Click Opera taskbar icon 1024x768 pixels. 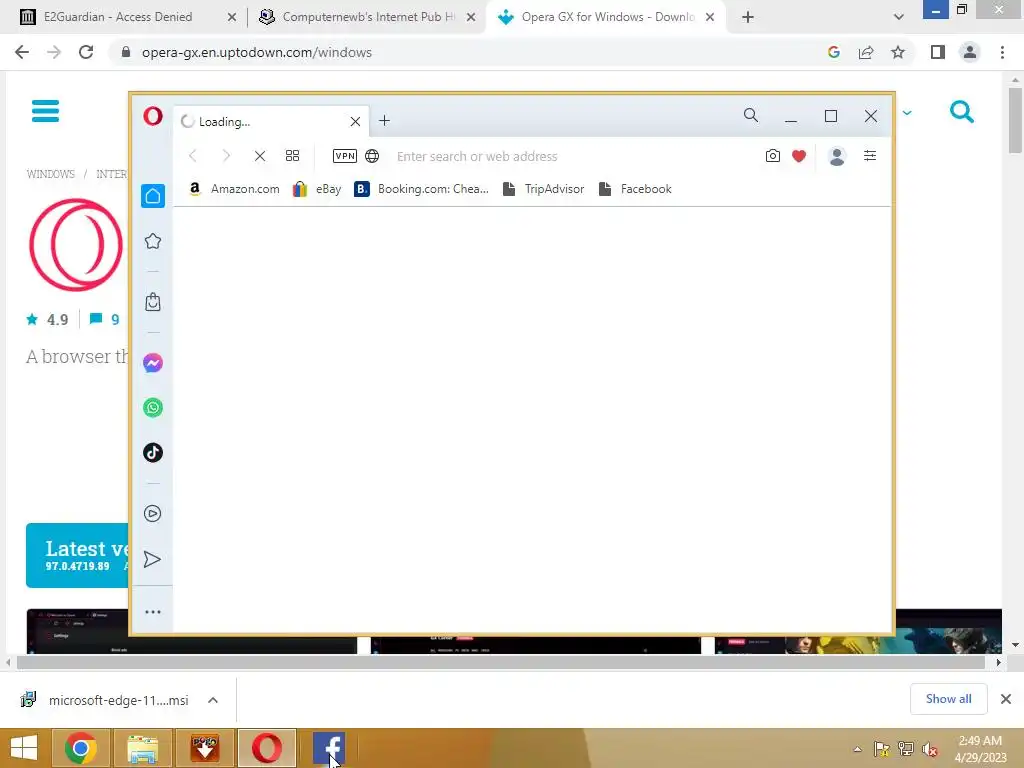click(266, 748)
